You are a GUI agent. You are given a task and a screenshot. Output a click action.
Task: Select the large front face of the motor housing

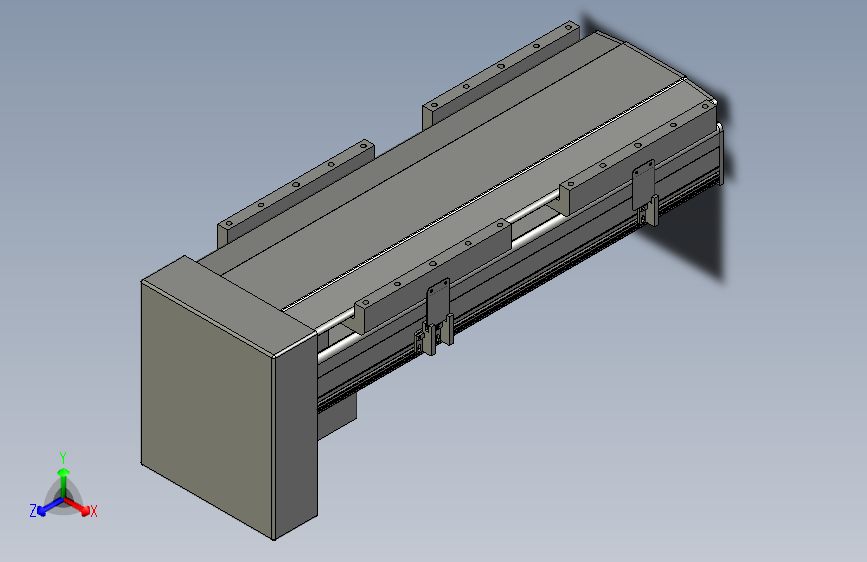coord(207,409)
